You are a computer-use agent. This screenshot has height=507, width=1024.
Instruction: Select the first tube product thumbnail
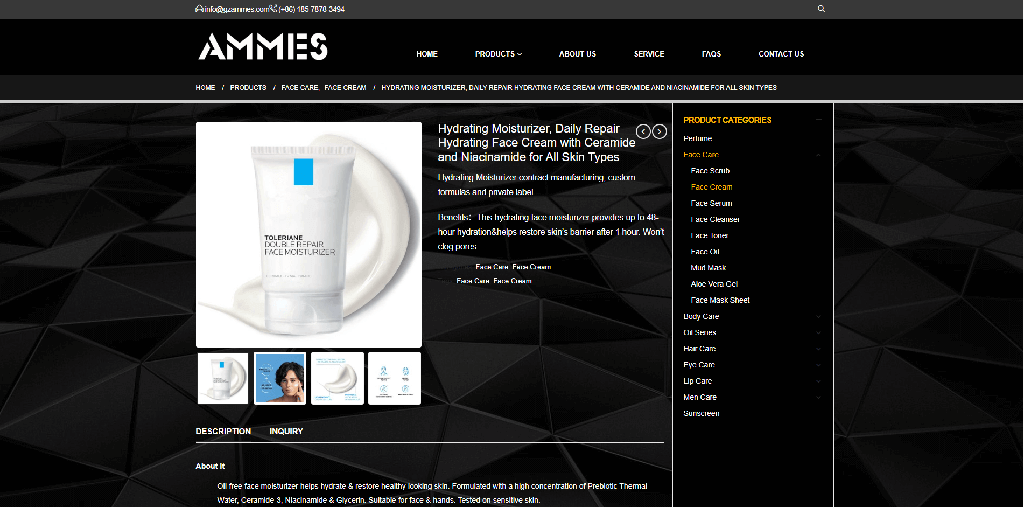tap(223, 378)
